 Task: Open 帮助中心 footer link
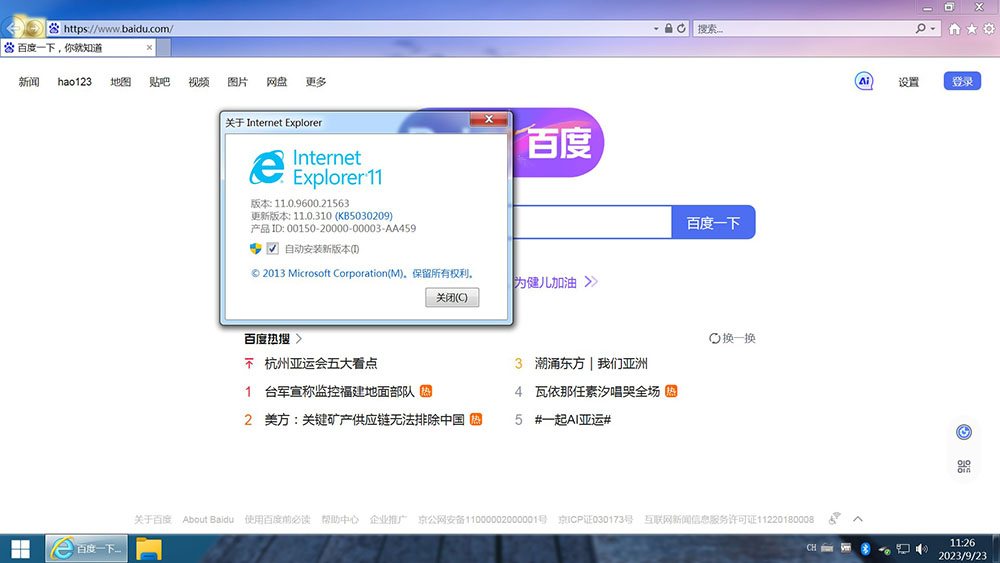pyautogui.click(x=340, y=520)
